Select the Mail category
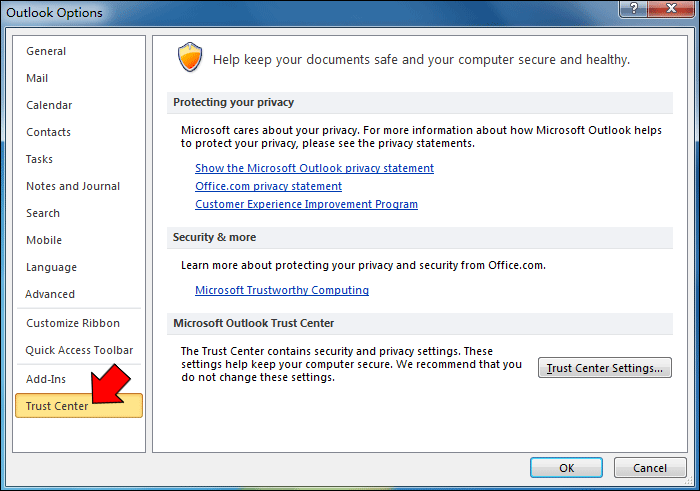This screenshot has height=491, width=700. (x=37, y=78)
